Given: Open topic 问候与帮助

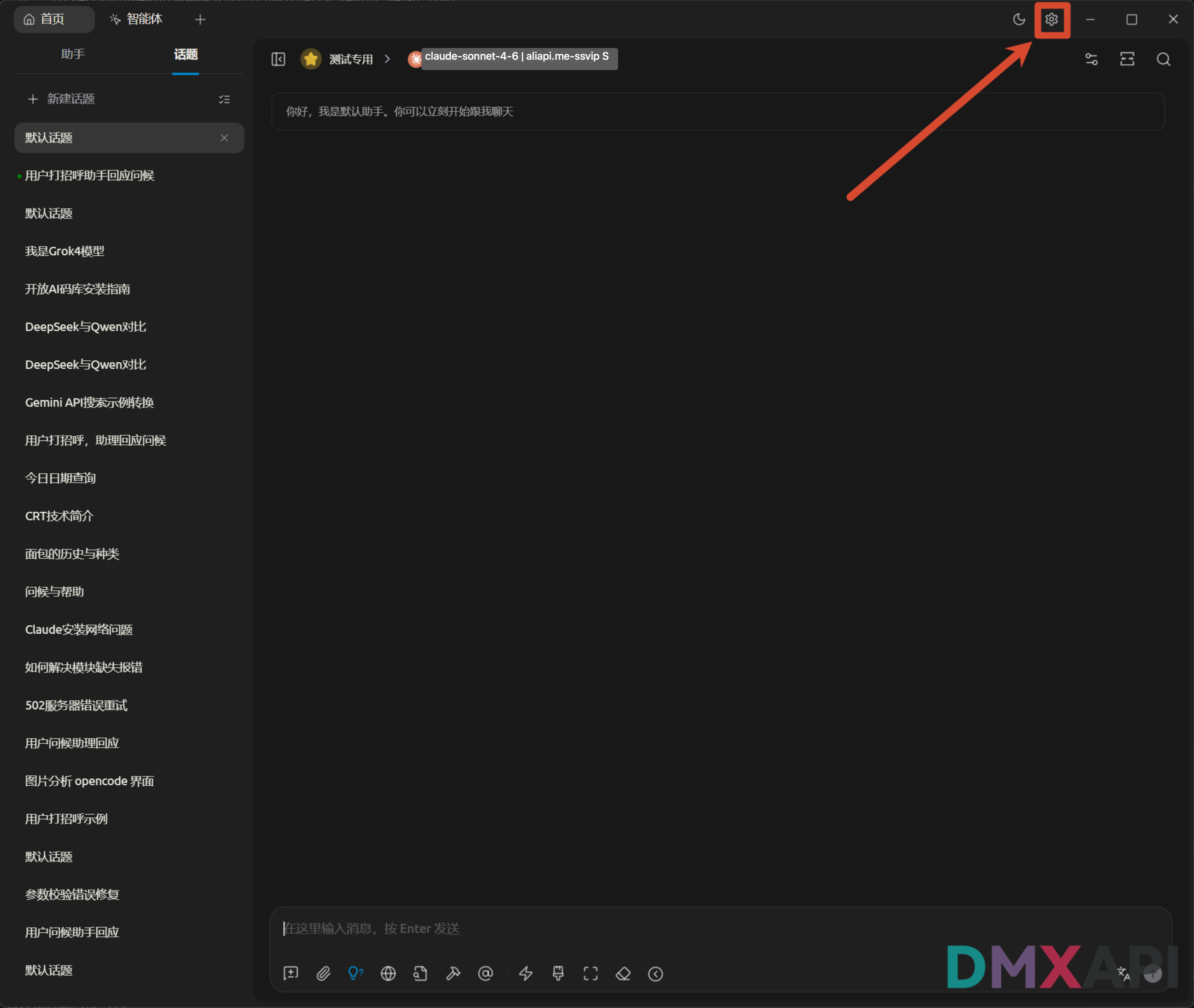Looking at the screenshot, I should click(129, 592).
